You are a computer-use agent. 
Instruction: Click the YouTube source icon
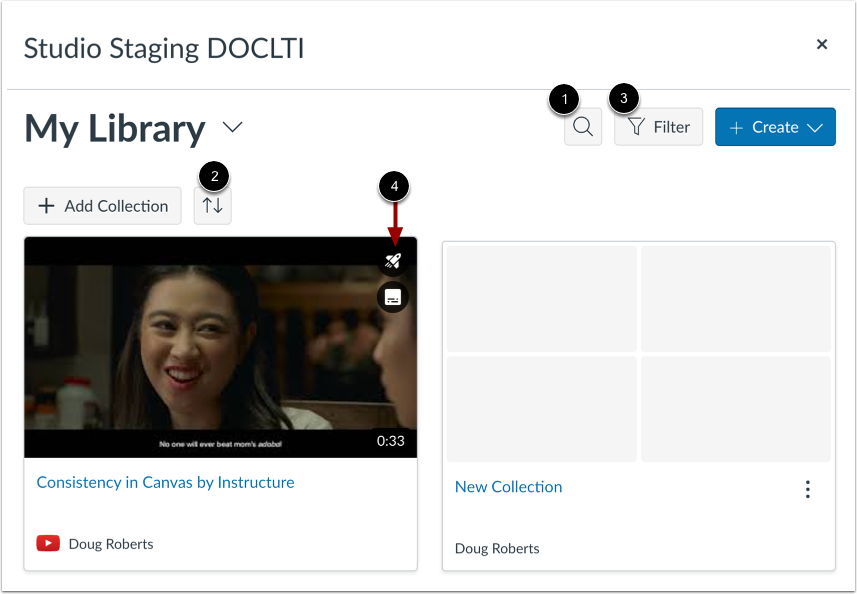(48, 543)
